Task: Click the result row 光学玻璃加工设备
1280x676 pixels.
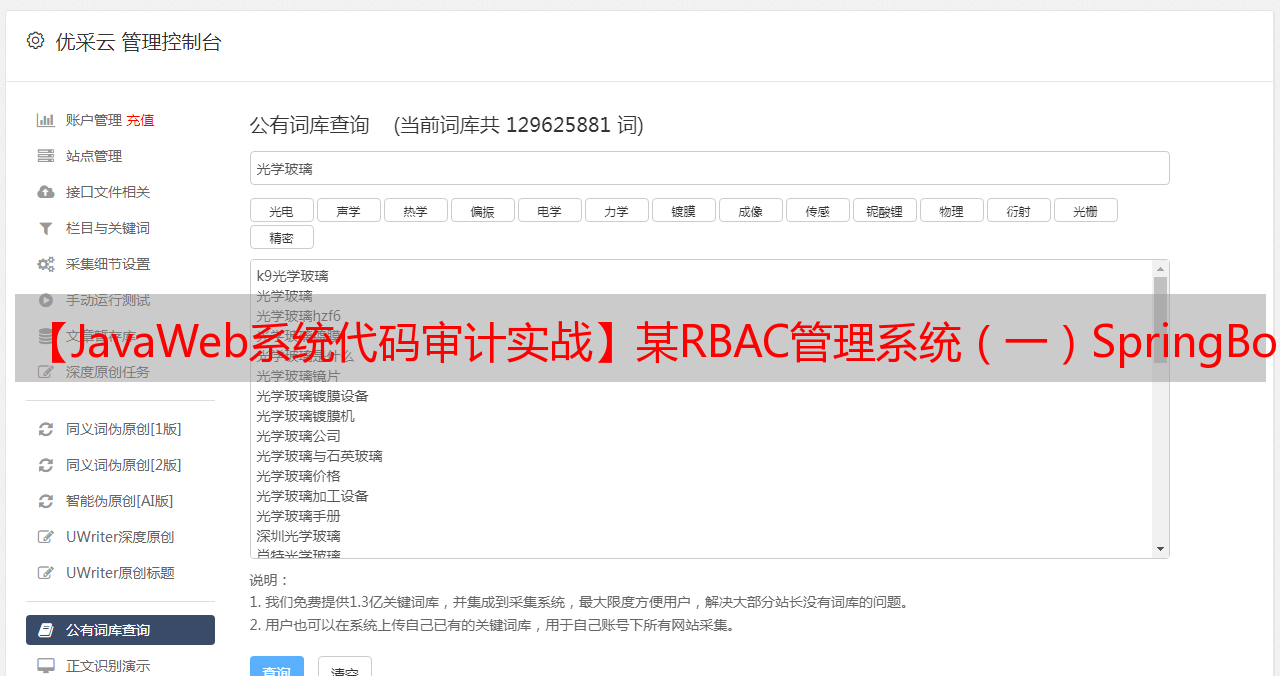Action: [x=312, y=496]
